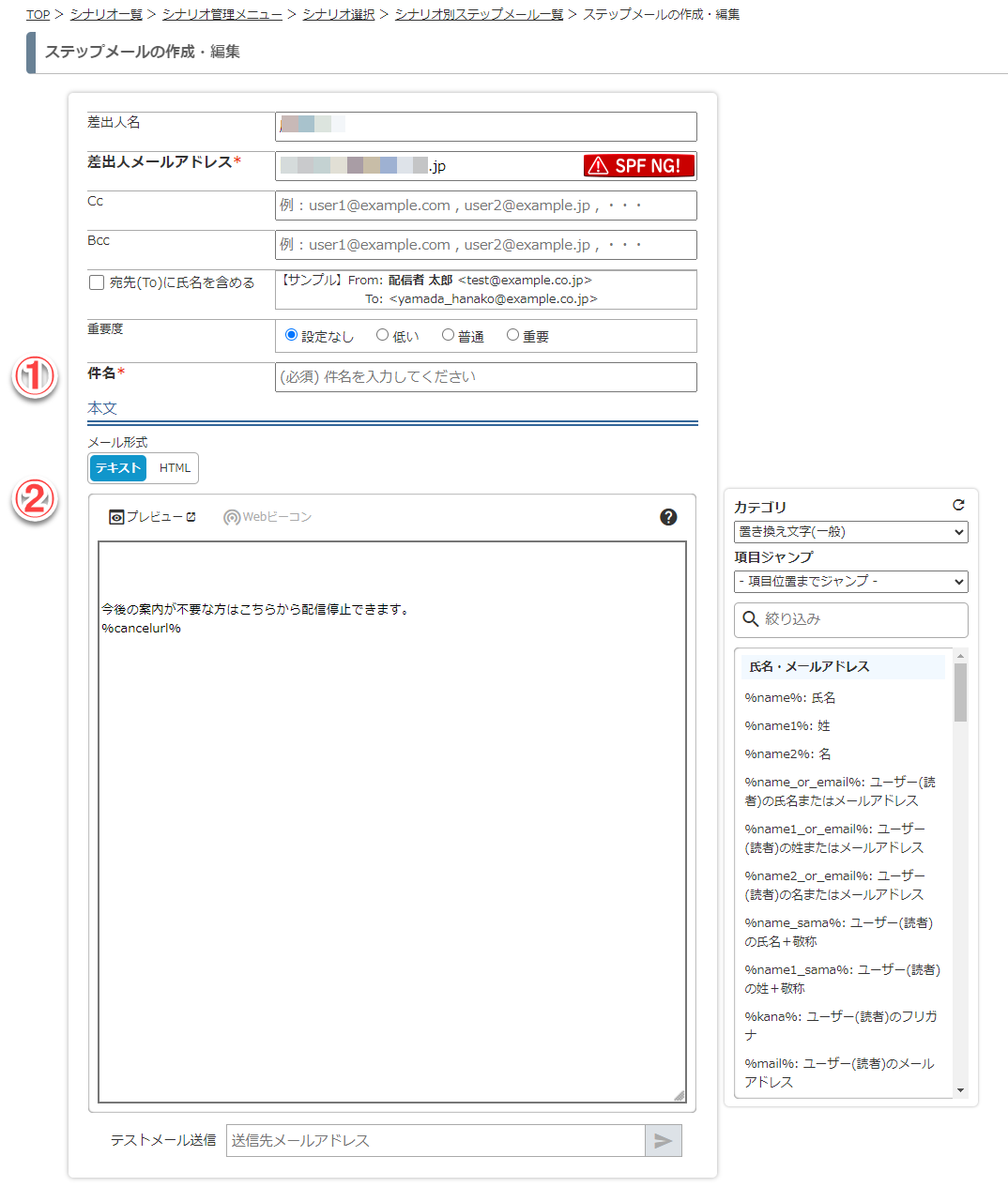Screen dimensions: 1008x1187
Task: Open the help question mark icon
Action: pyautogui.click(x=668, y=517)
